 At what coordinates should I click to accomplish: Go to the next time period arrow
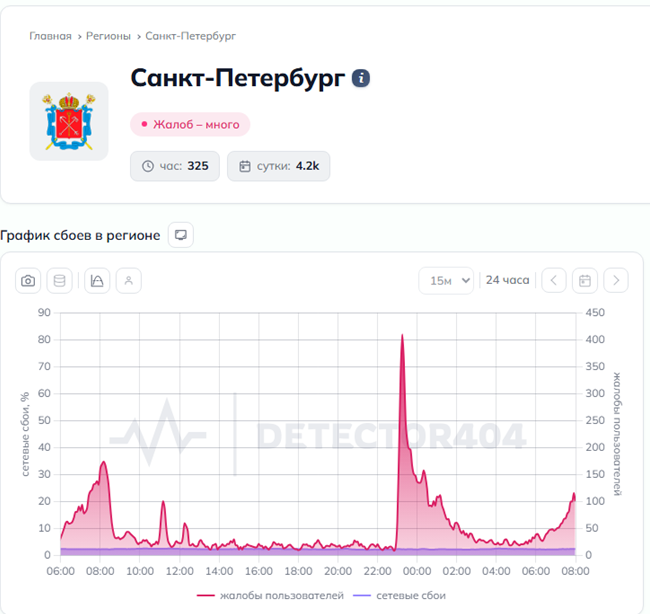(617, 281)
